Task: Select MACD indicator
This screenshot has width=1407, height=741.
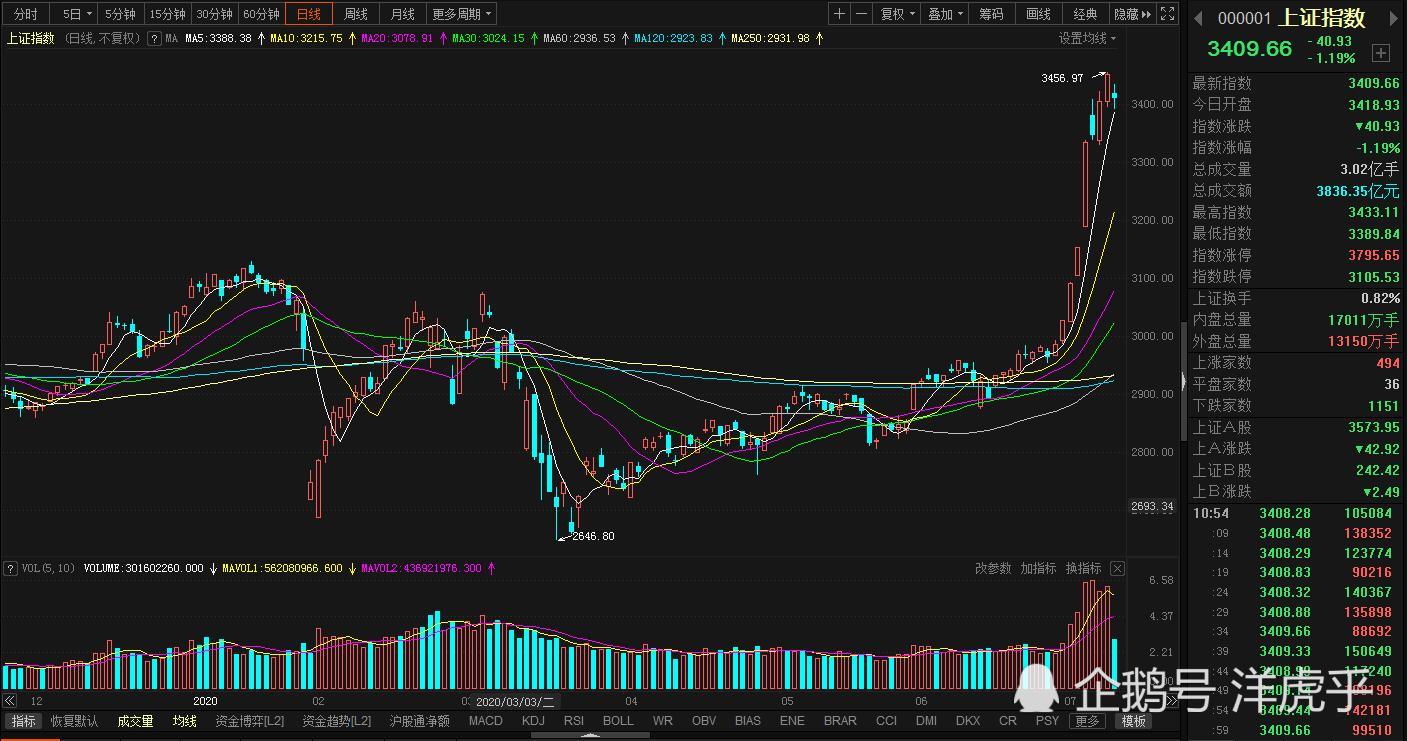Action: (x=486, y=721)
